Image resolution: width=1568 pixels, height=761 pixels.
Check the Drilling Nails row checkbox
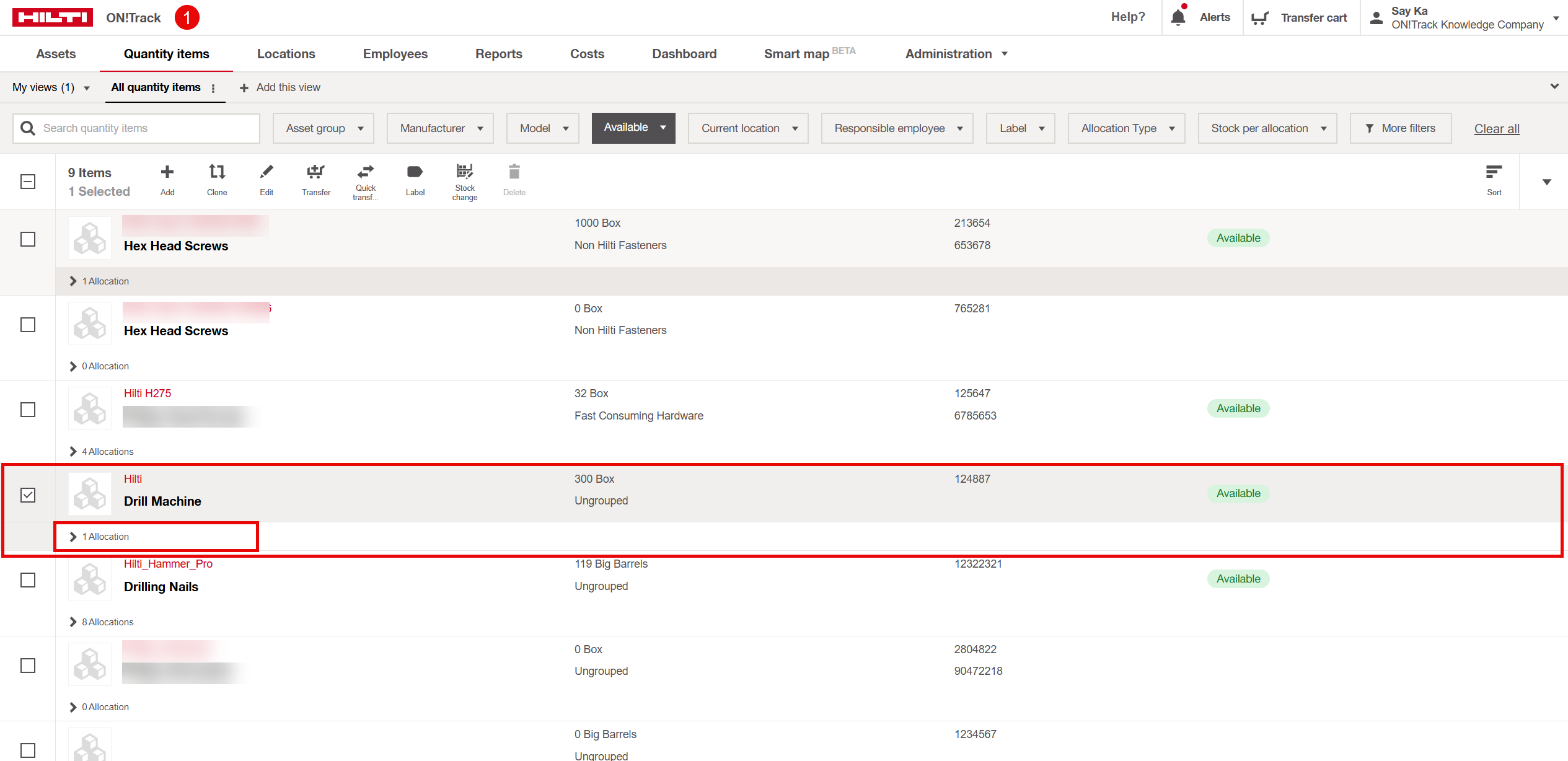point(28,580)
